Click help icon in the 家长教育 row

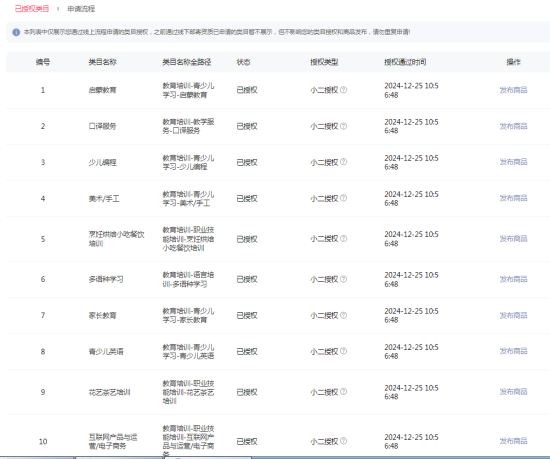[x=344, y=315]
